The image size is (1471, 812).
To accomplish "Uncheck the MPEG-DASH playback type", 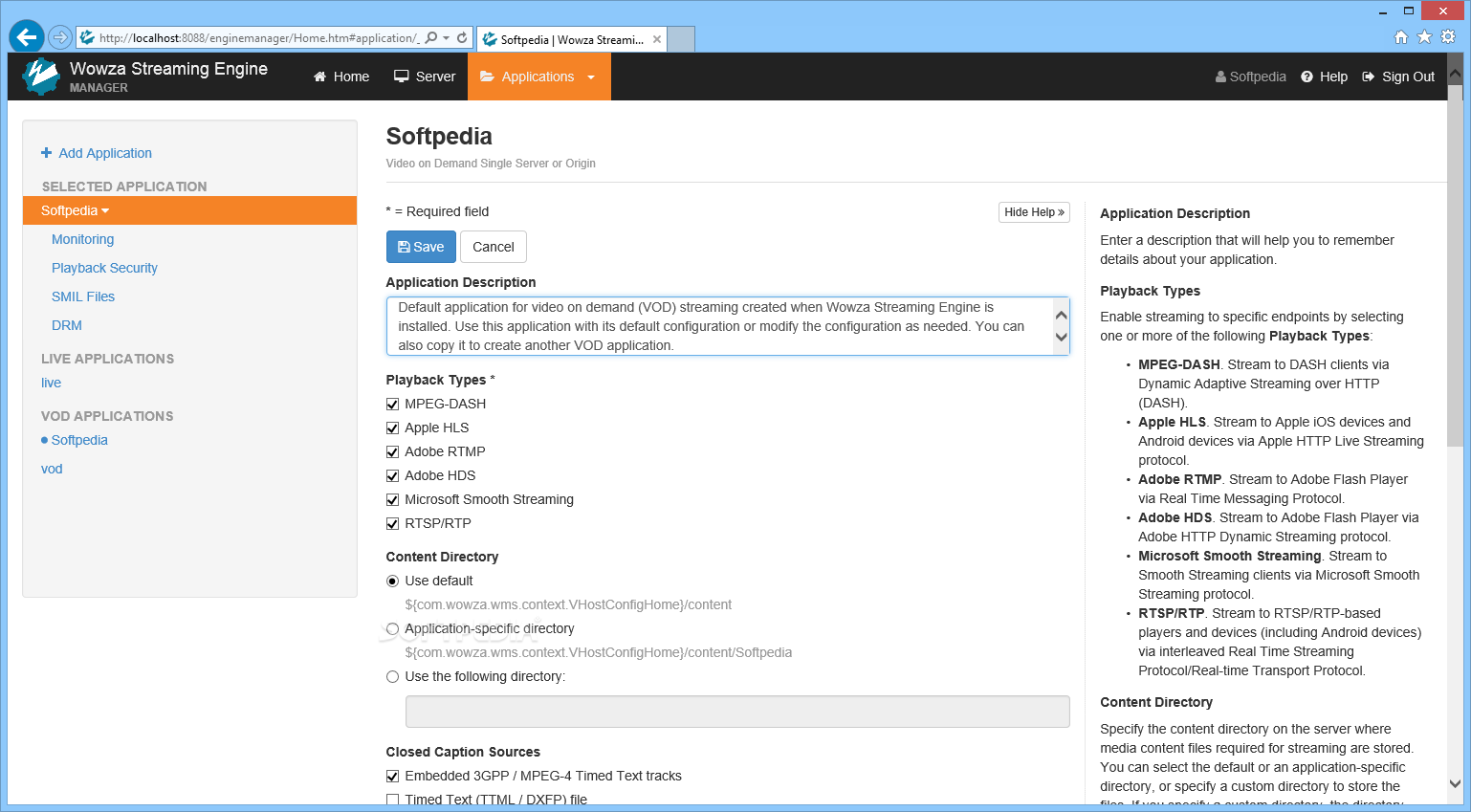I will click(x=392, y=404).
